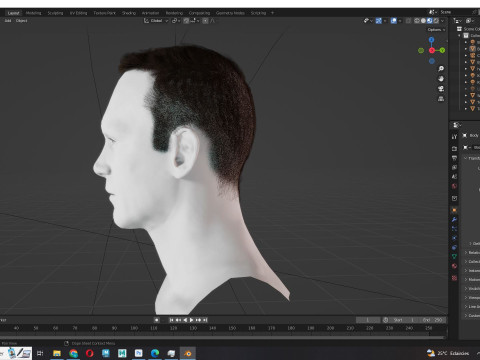This screenshot has height=360, width=480.
Task: Open the View Layer properties tab
Action: click(x=454, y=167)
